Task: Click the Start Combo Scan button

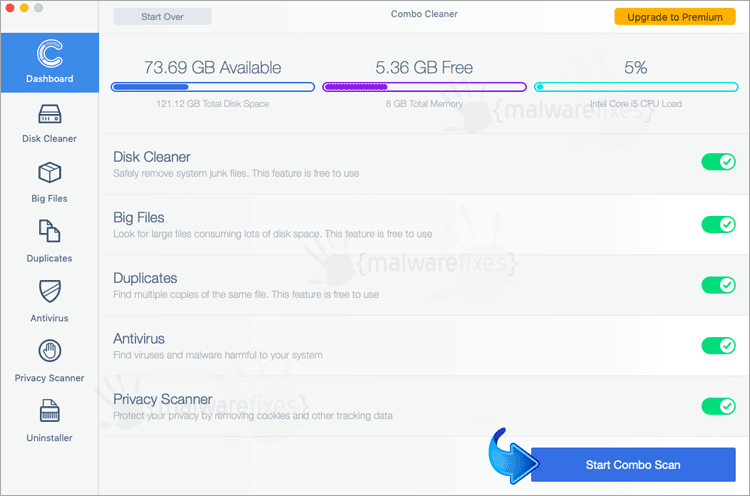Action: (633, 464)
